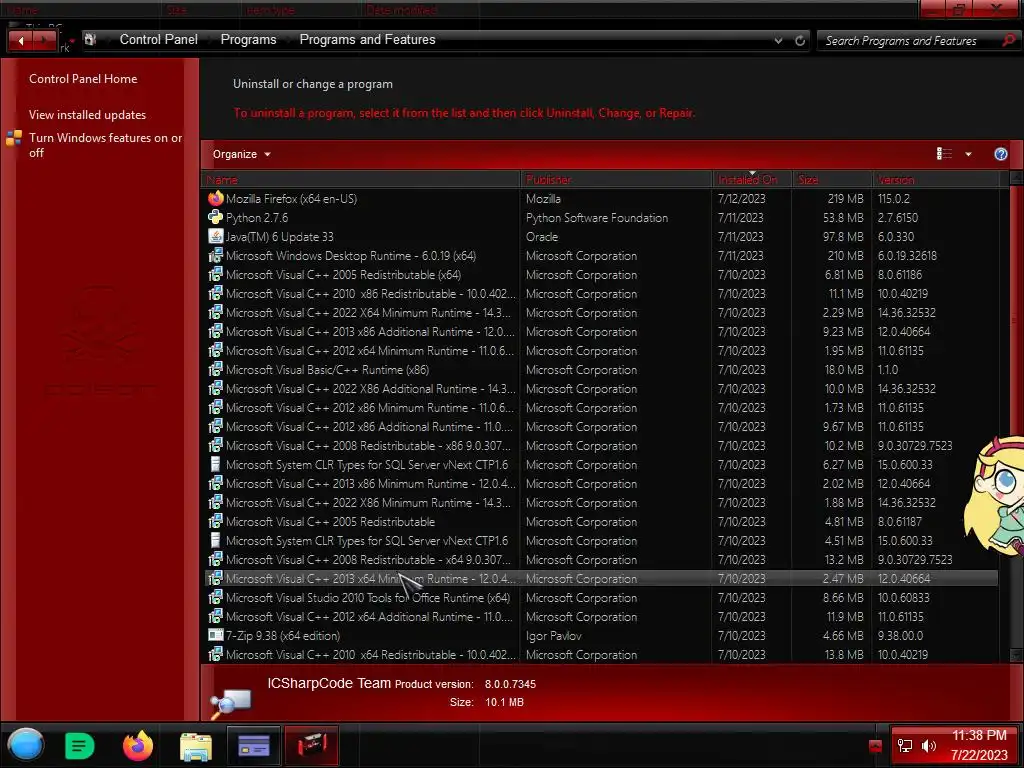The width and height of the screenshot is (1024, 768).
Task: Click the 7-Zip 9.38 program icon
Action: pyautogui.click(x=216, y=635)
